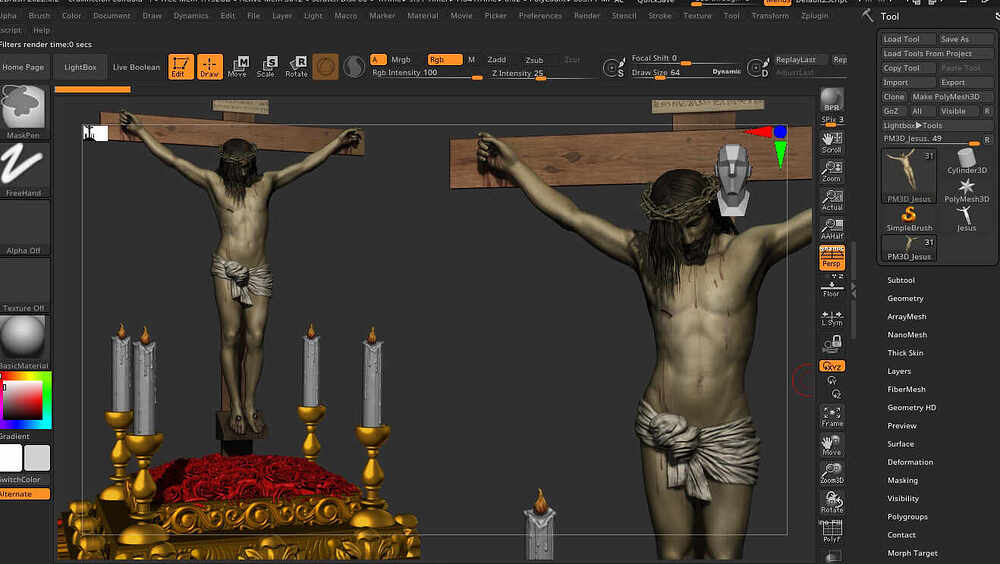
Task: Toggle Zadd sculpt mode
Action: [x=496, y=59]
